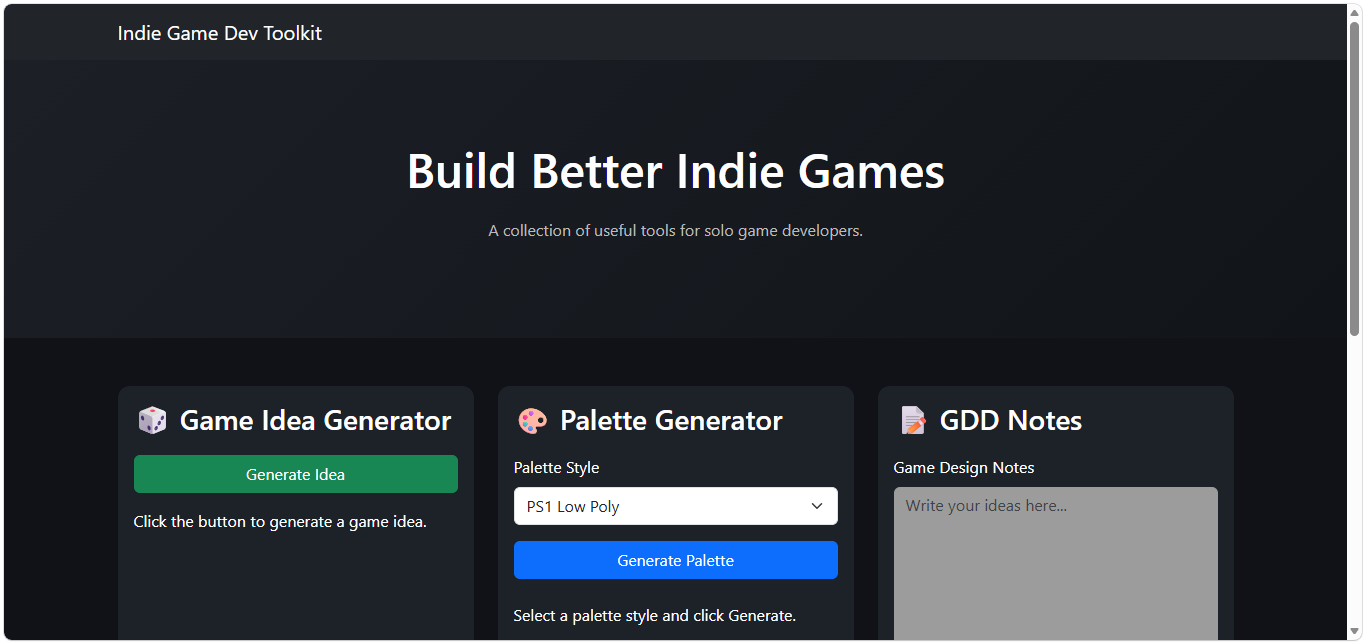Image resolution: width=1365 pixels, height=643 pixels.
Task: Click the scrollbar up arrow
Action: click(x=1354, y=12)
